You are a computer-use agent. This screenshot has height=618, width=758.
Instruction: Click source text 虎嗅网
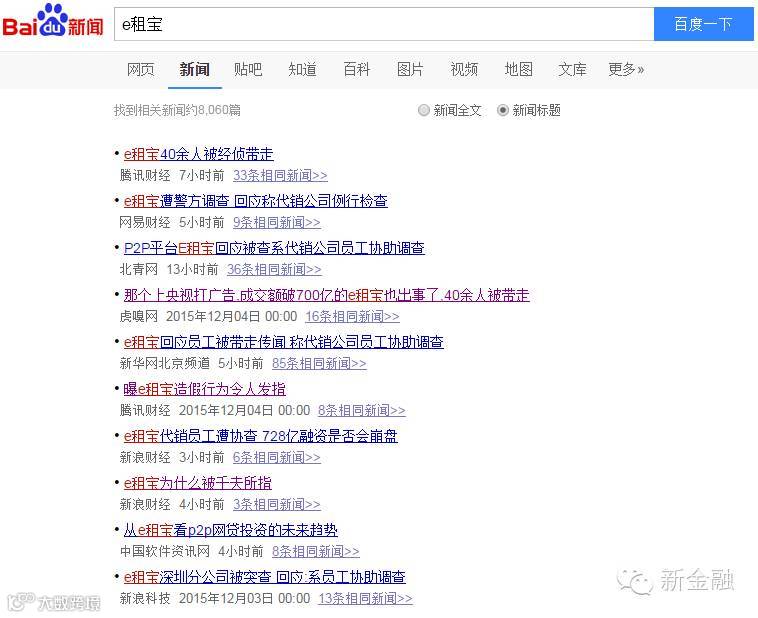pyautogui.click(x=139, y=317)
